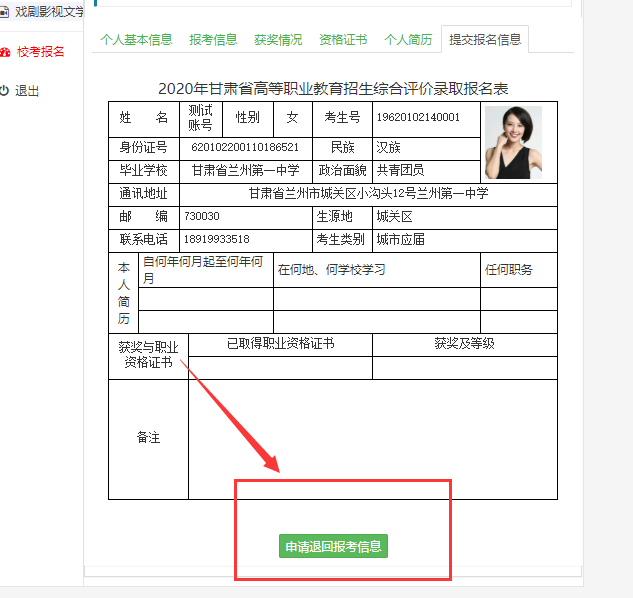The width and height of the screenshot is (633, 598).
Task: Click the form title 2020年甘肃省高等职业教育招生综合评价录取报名表
Action: coord(333,89)
